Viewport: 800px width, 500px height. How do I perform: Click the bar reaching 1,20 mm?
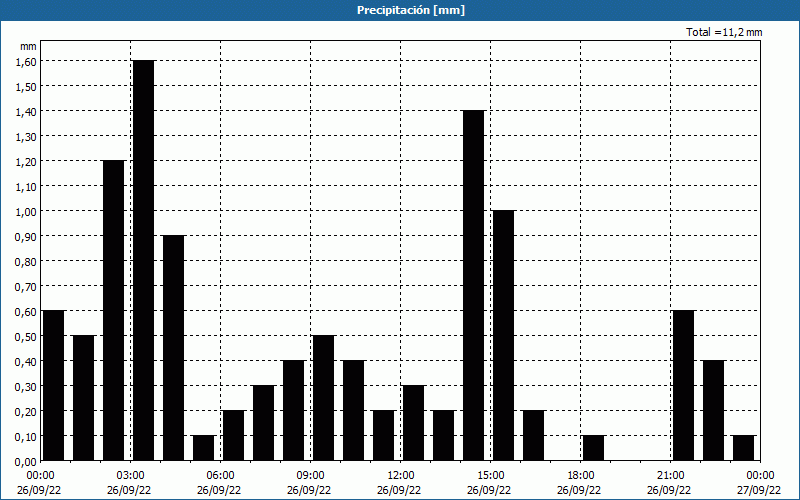(x=113, y=310)
